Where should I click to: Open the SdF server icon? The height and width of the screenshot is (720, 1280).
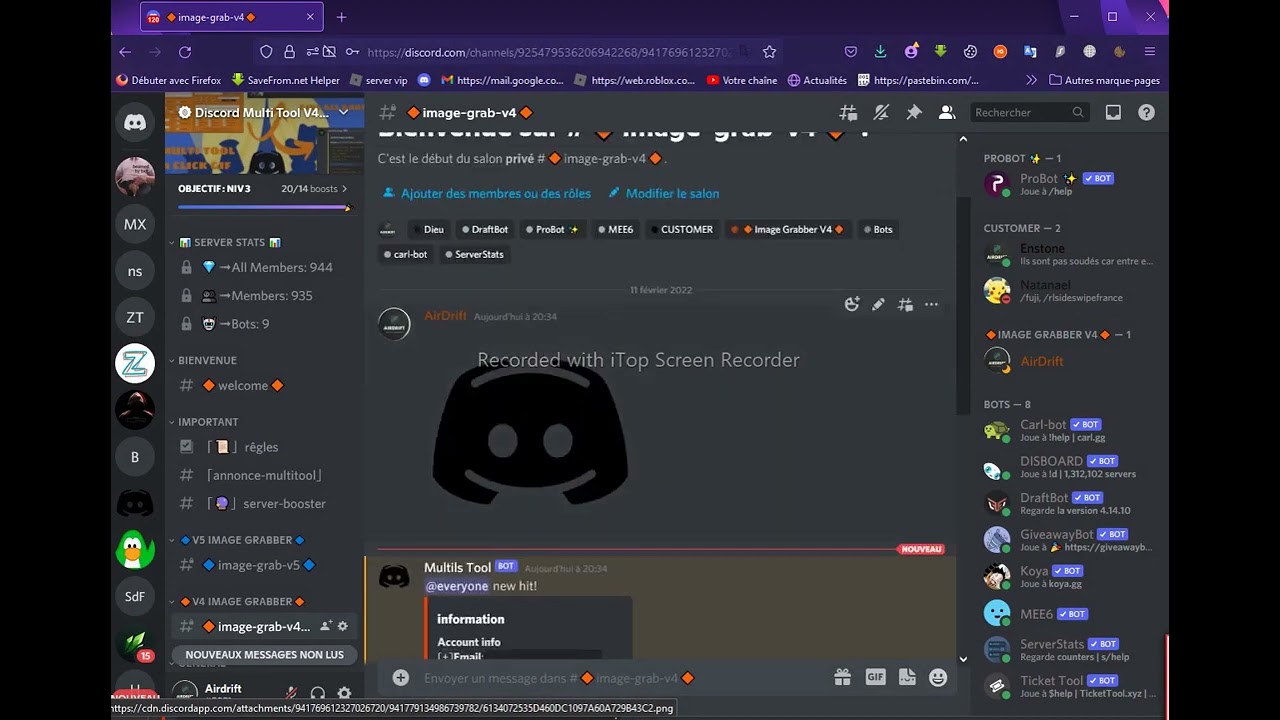point(135,596)
